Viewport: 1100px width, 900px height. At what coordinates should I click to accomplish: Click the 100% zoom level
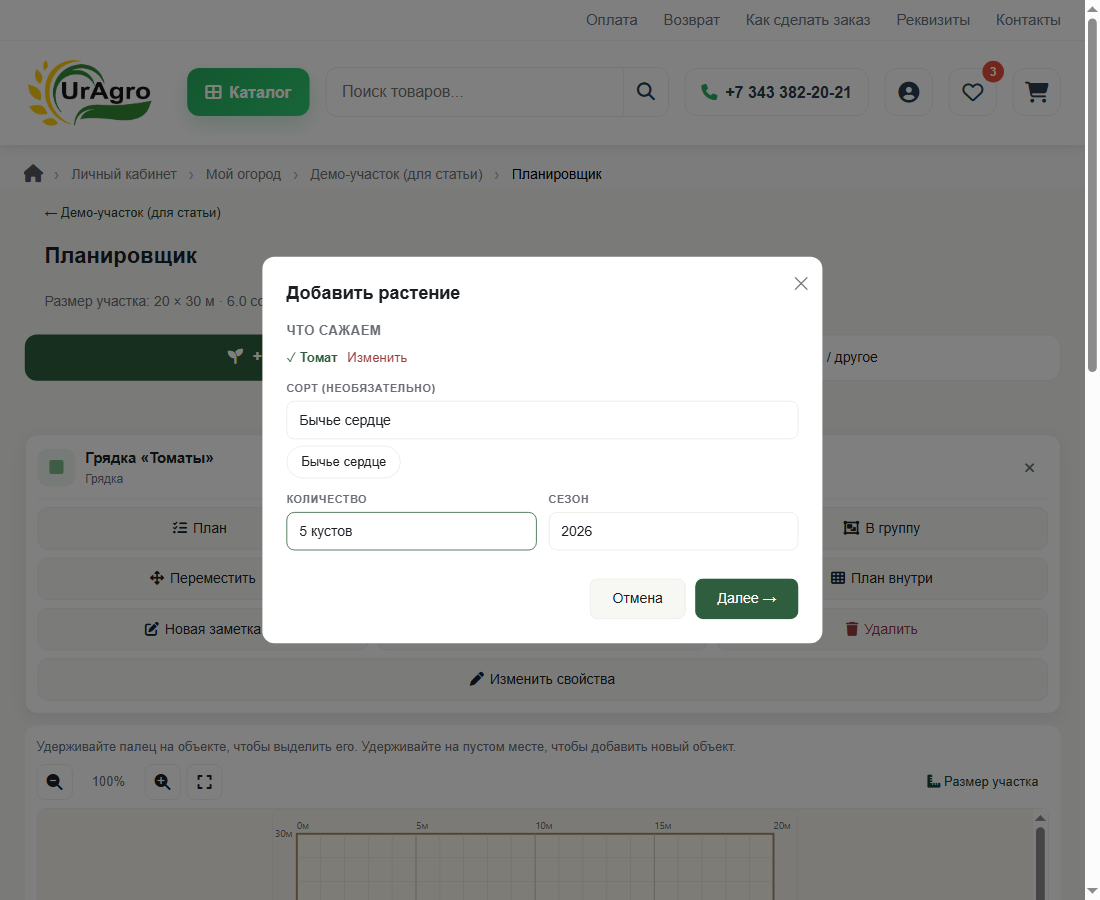(x=108, y=781)
